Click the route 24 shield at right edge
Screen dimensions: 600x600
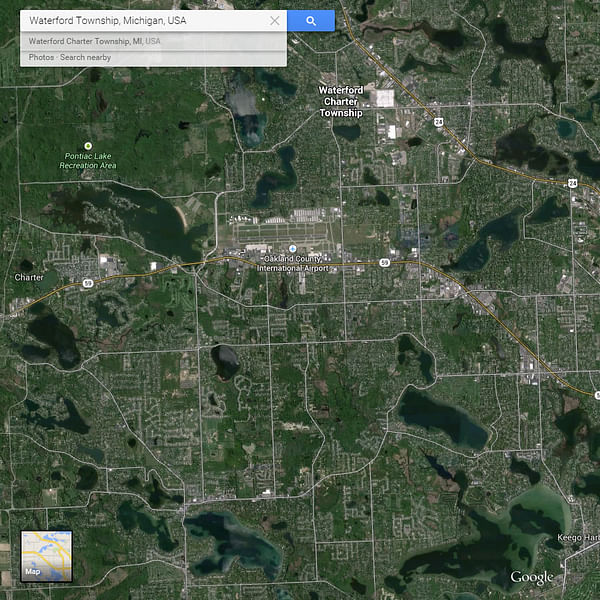(x=572, y=183)
